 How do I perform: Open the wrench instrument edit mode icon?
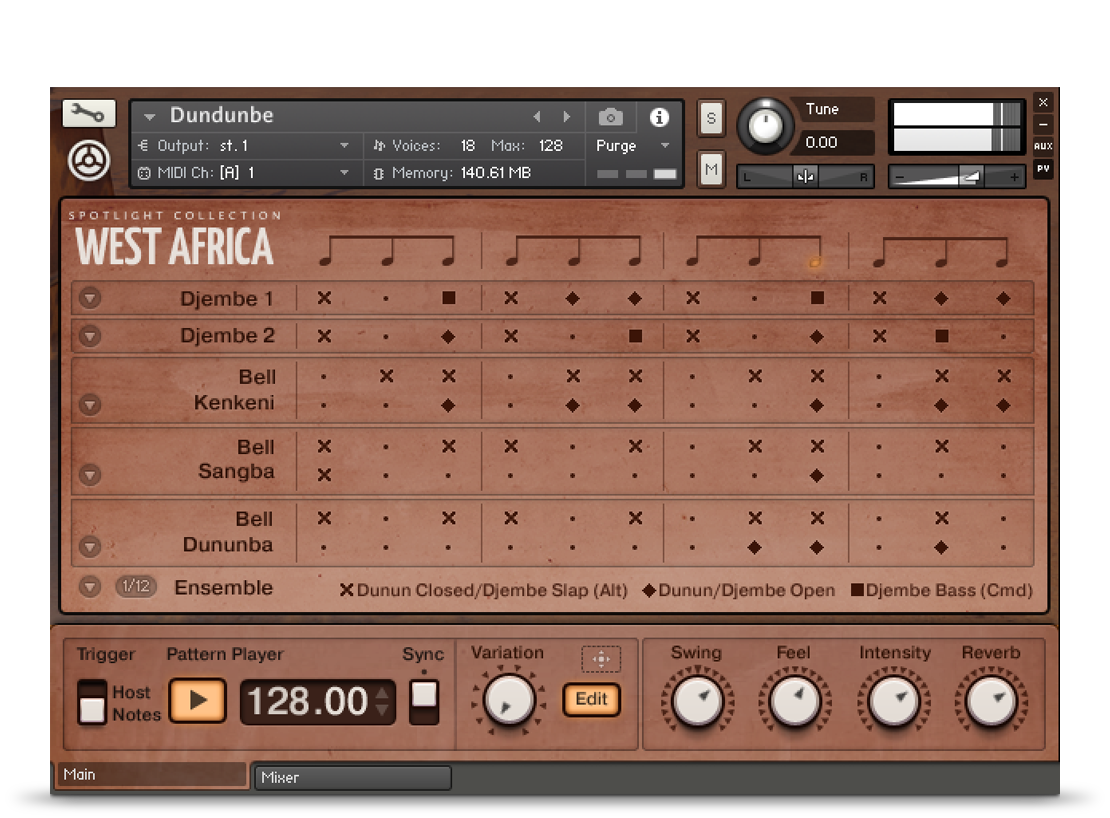tap(88, 113)
